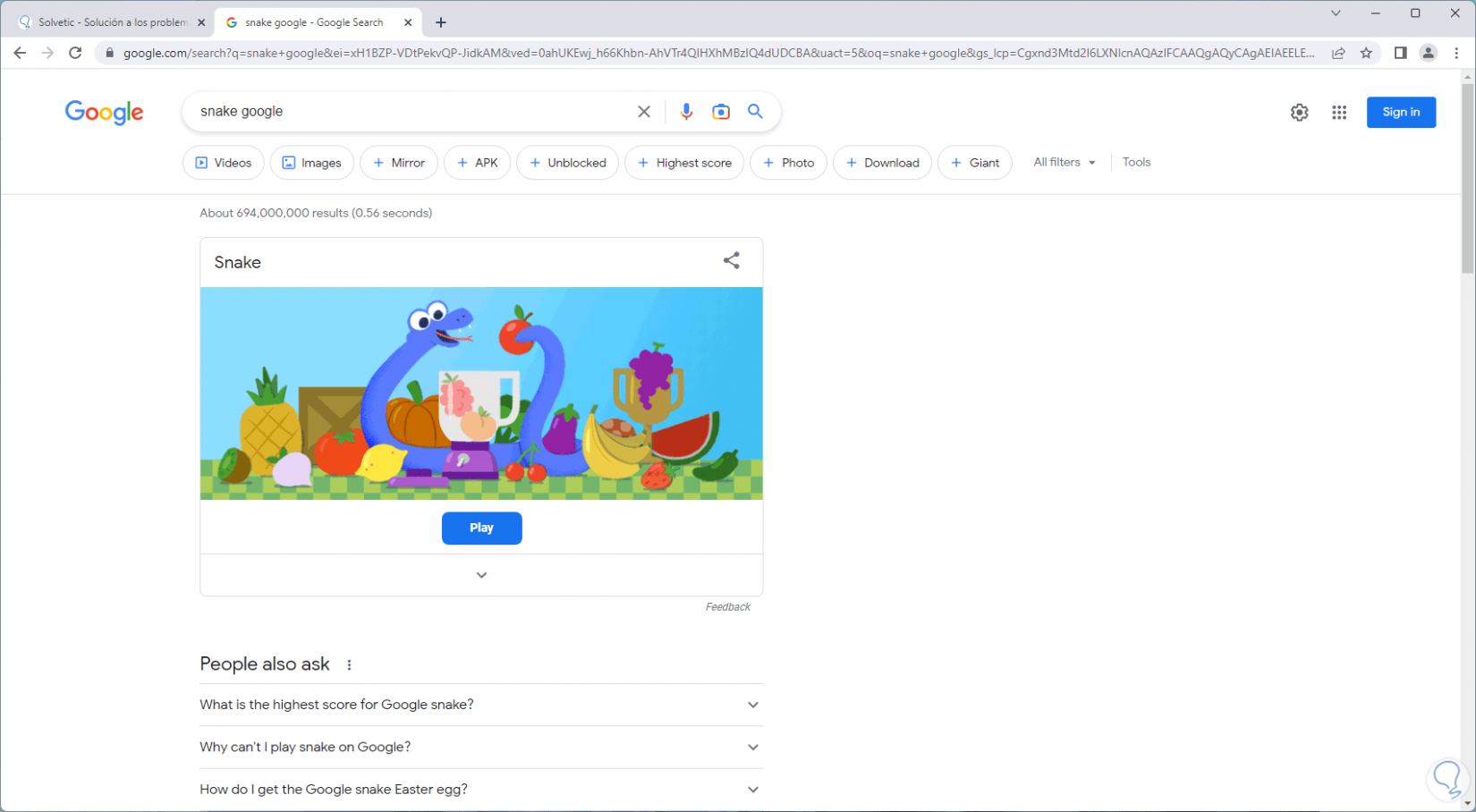Viewport: 1476px width, 812px height.
Task: Expand 'What is the highest score' question
Action: (481, 705)
